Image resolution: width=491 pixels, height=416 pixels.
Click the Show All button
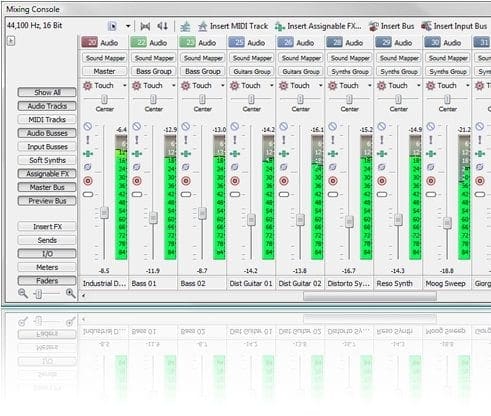pos(47,92)
